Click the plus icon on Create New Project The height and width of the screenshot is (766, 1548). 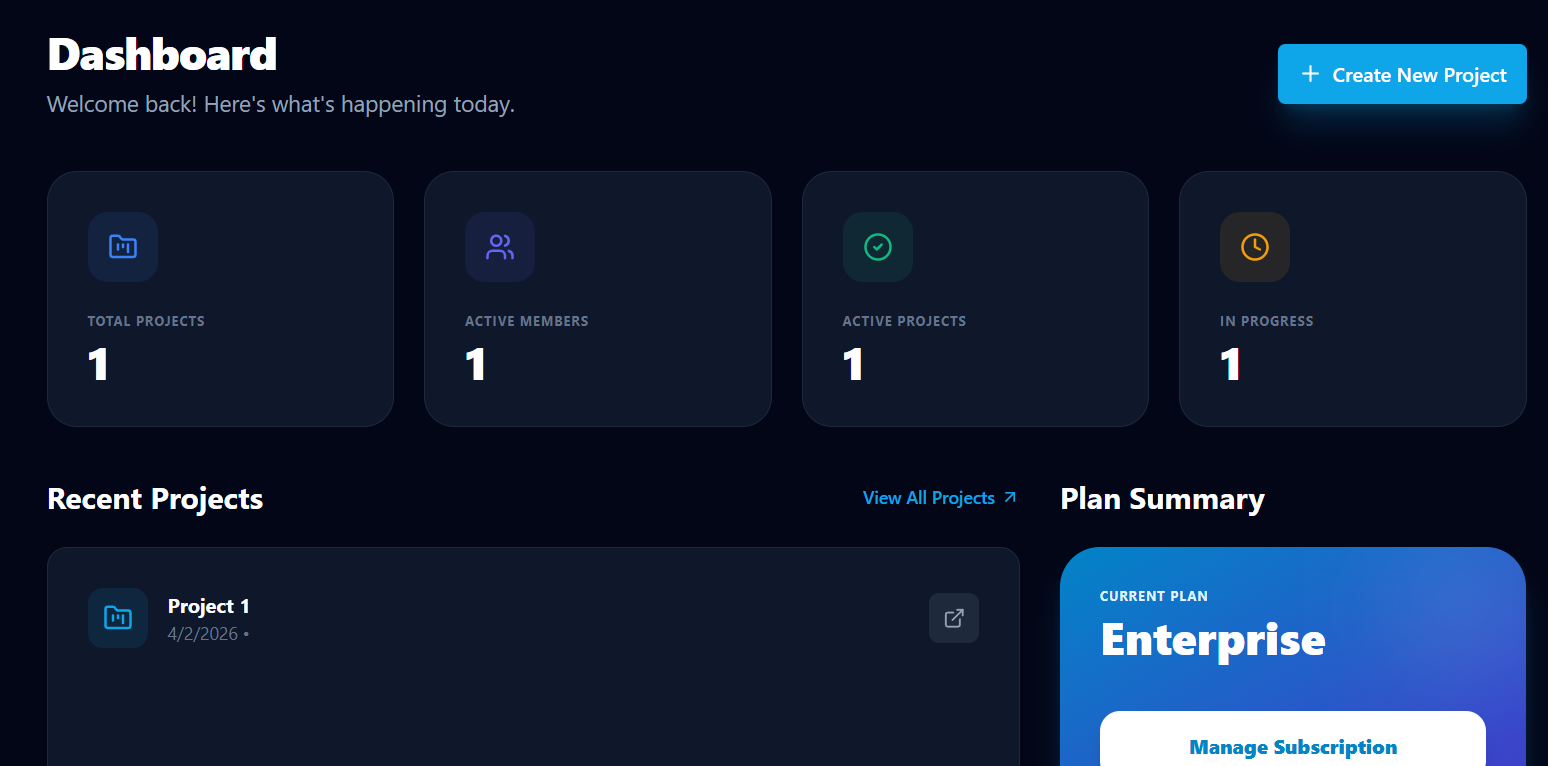(x=1310, y=74)
